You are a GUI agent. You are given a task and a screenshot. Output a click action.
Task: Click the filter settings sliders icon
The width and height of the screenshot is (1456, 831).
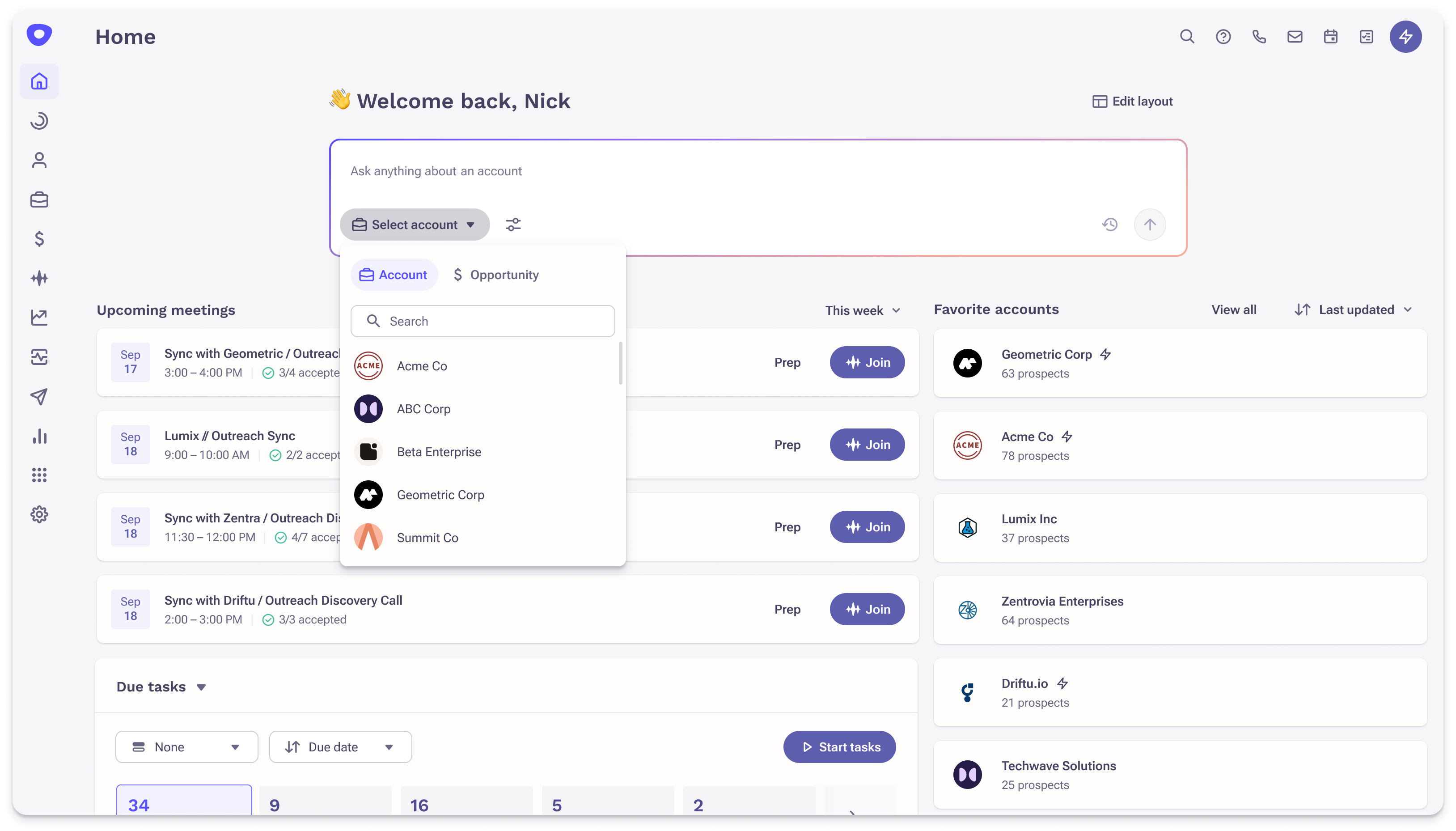(513, 225)
